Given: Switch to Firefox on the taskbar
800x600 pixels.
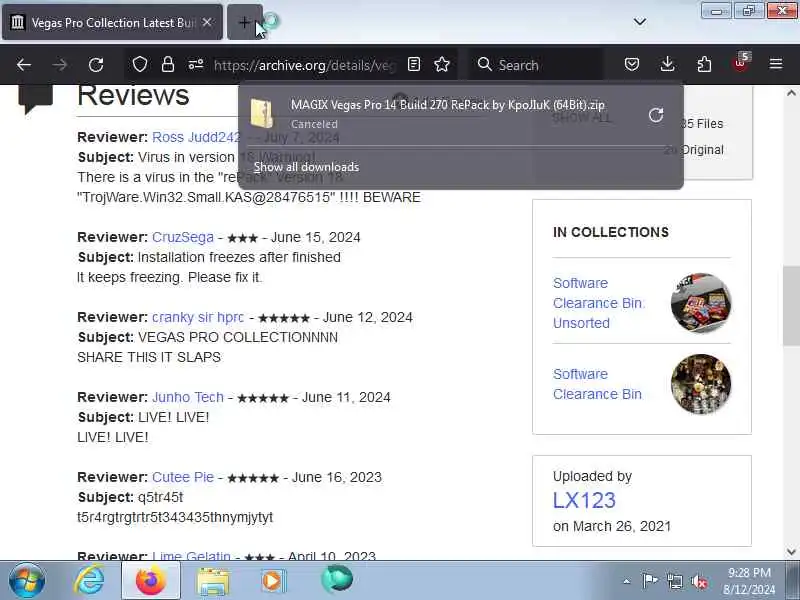Looking at the screenshot, I should coord(151,581).
